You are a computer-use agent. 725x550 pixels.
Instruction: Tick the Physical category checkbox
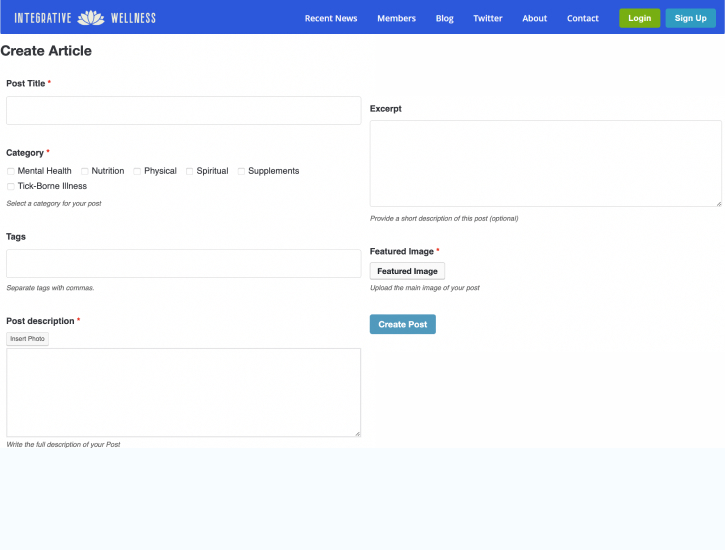tap(137, 171)
